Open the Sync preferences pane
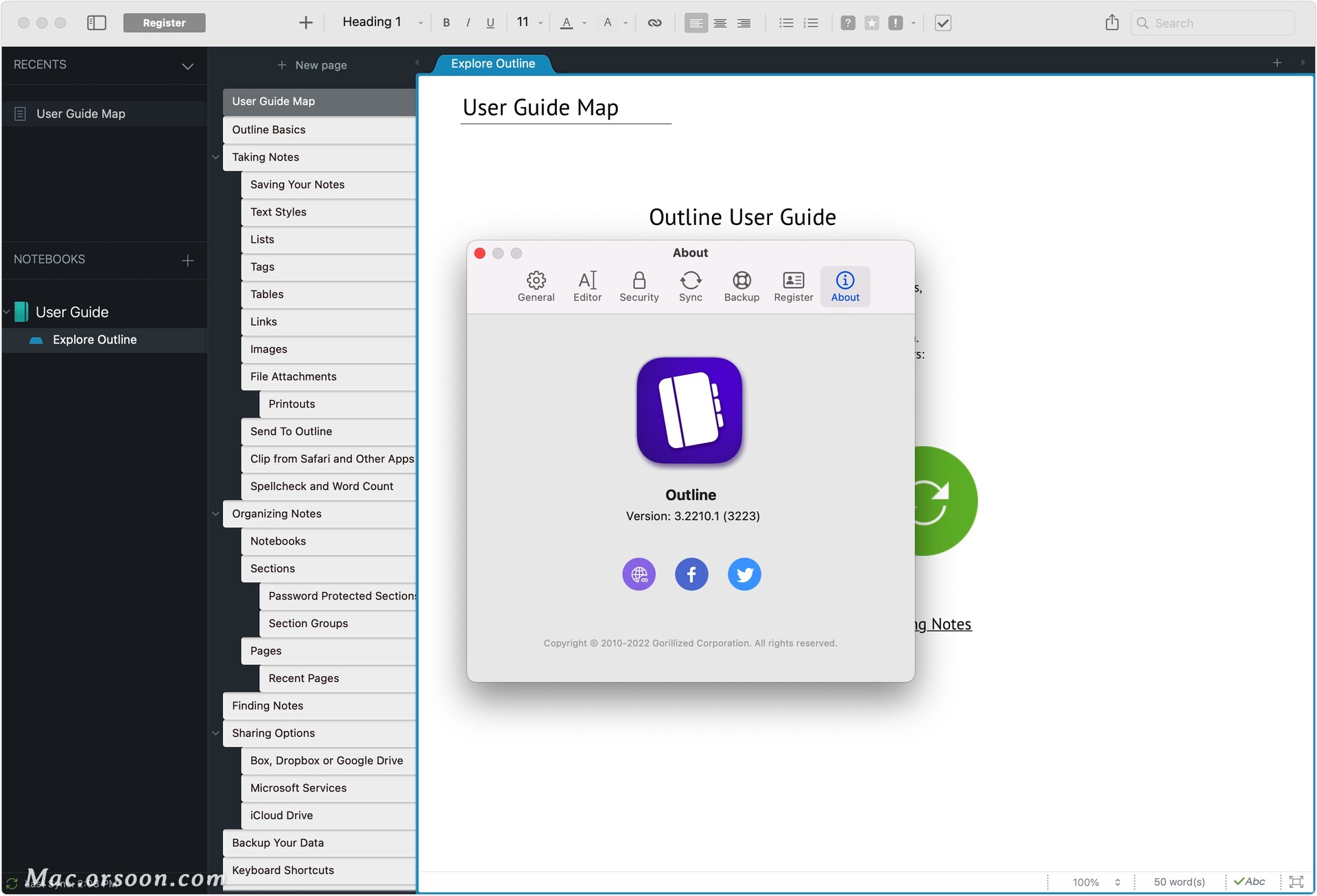Screen dimensions: 1317x896 pos(690,285)
